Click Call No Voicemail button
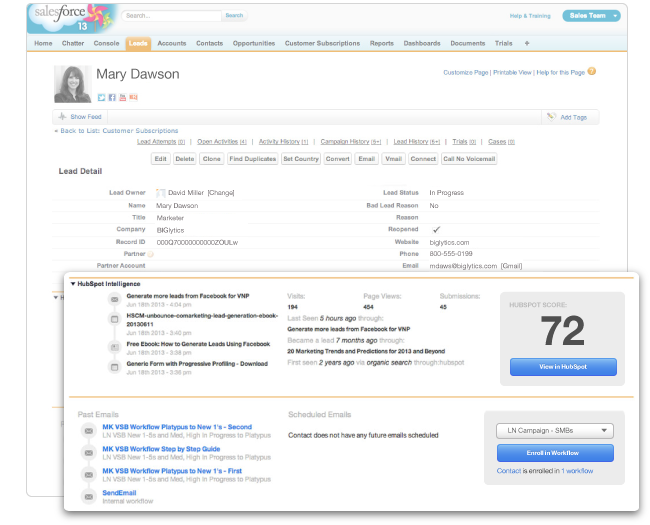The image size is (650, 525). pyautogui.click(x=469, y=159)
